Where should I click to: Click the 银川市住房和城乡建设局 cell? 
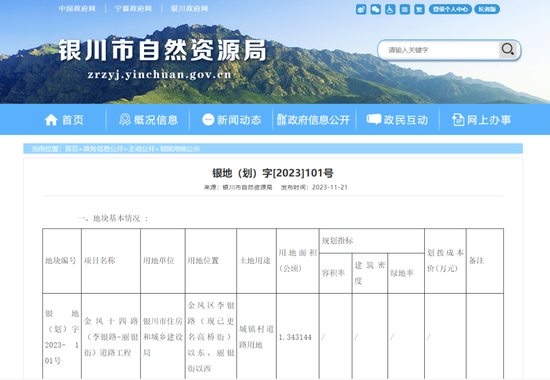click(163, 337)
